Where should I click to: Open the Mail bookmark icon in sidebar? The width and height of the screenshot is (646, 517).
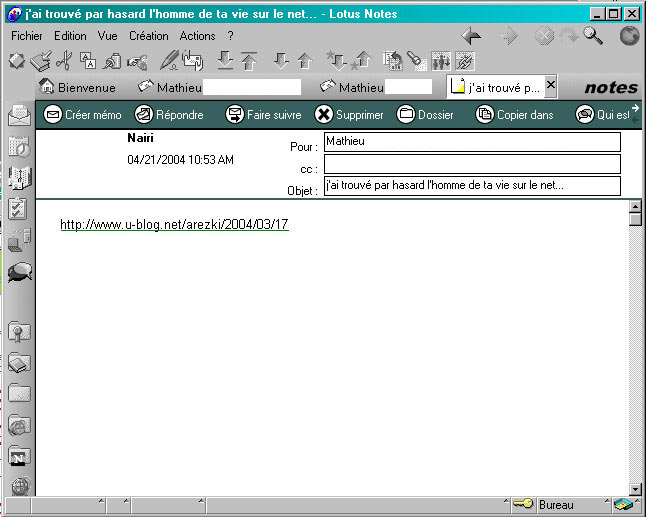[18, 115]
